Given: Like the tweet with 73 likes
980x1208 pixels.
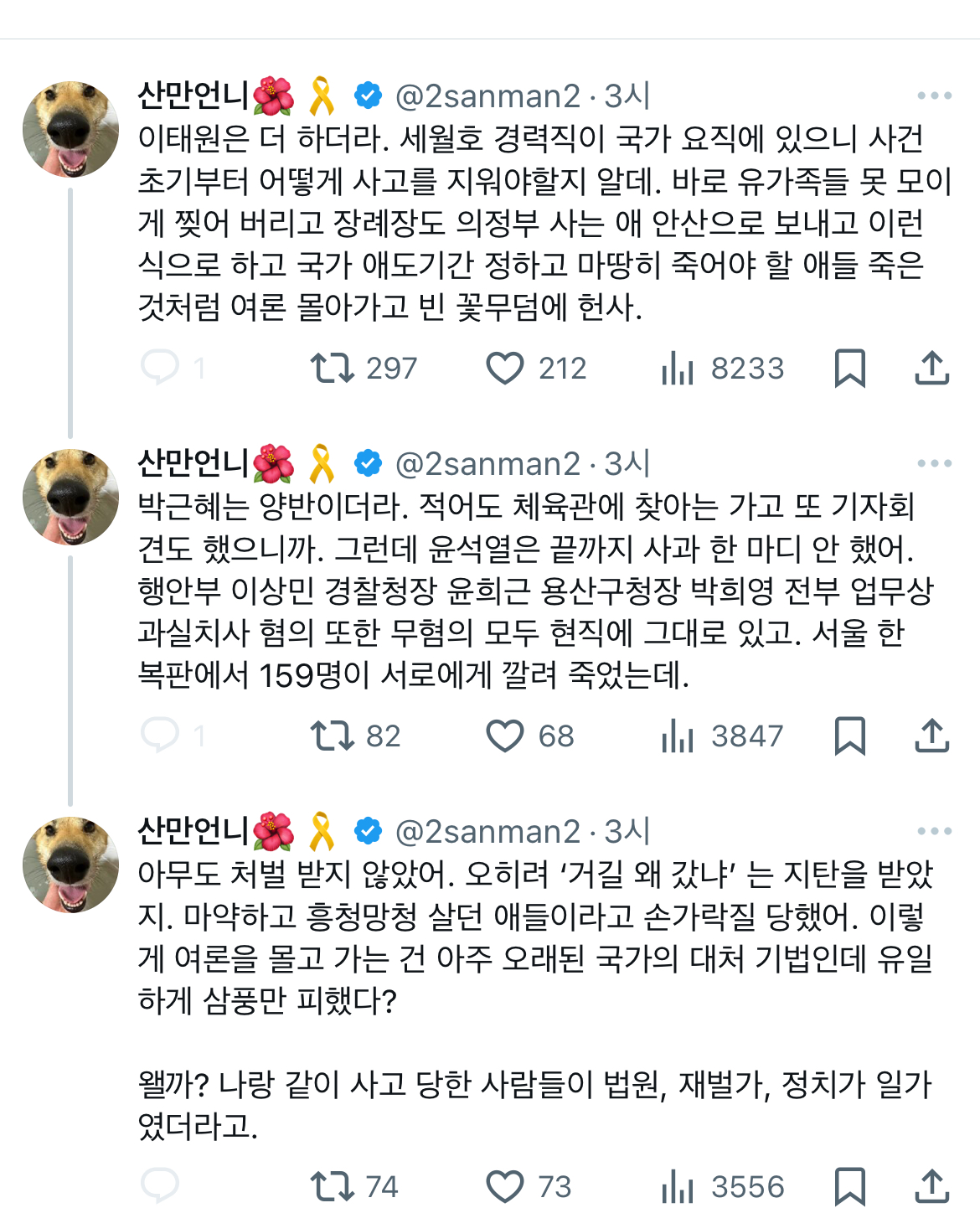Looking at the screenshot, I should 505,1186.
